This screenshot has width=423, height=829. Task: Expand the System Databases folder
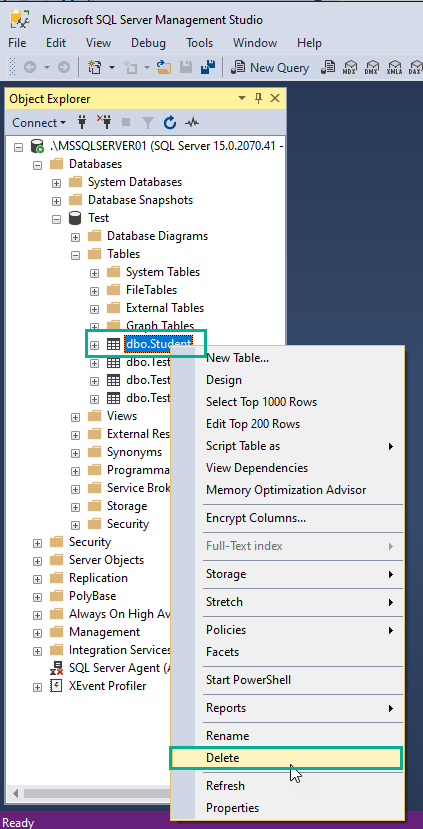click(x=57, y=183)
